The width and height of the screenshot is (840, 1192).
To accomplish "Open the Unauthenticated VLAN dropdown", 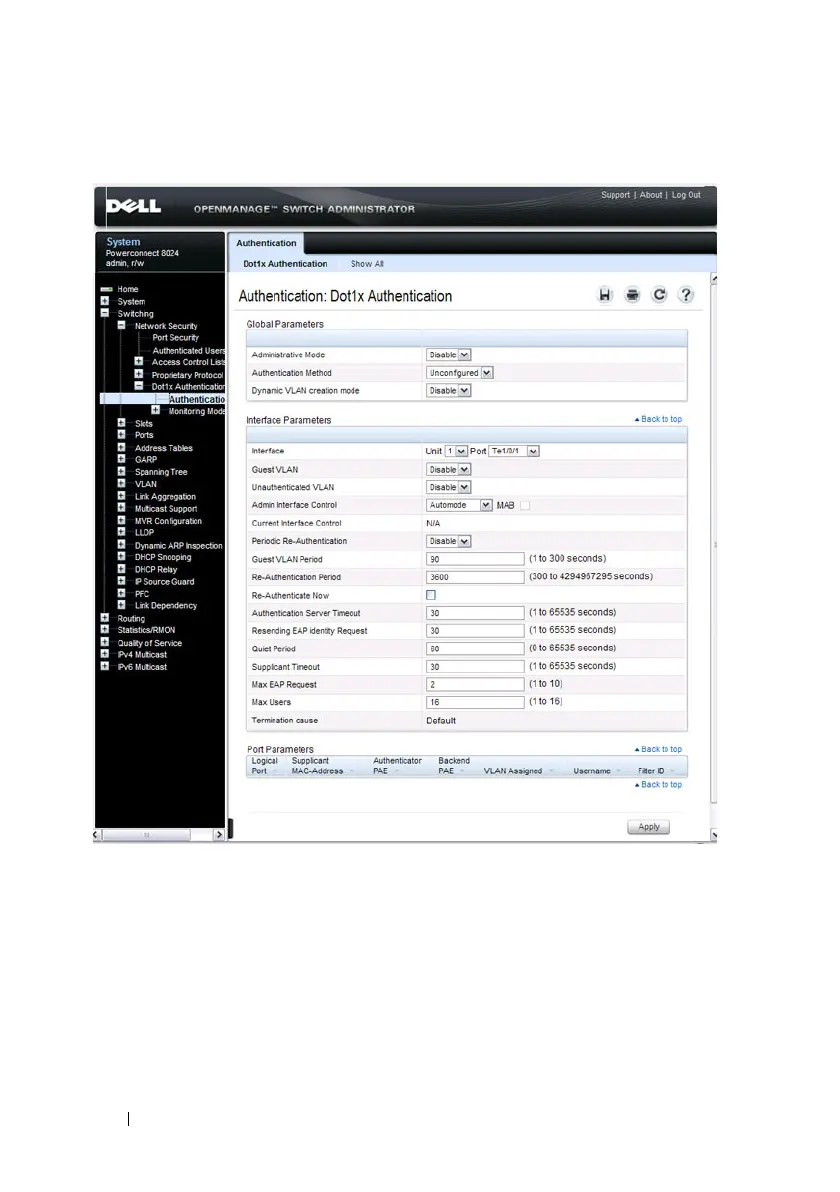I will [x=449, y=487].
